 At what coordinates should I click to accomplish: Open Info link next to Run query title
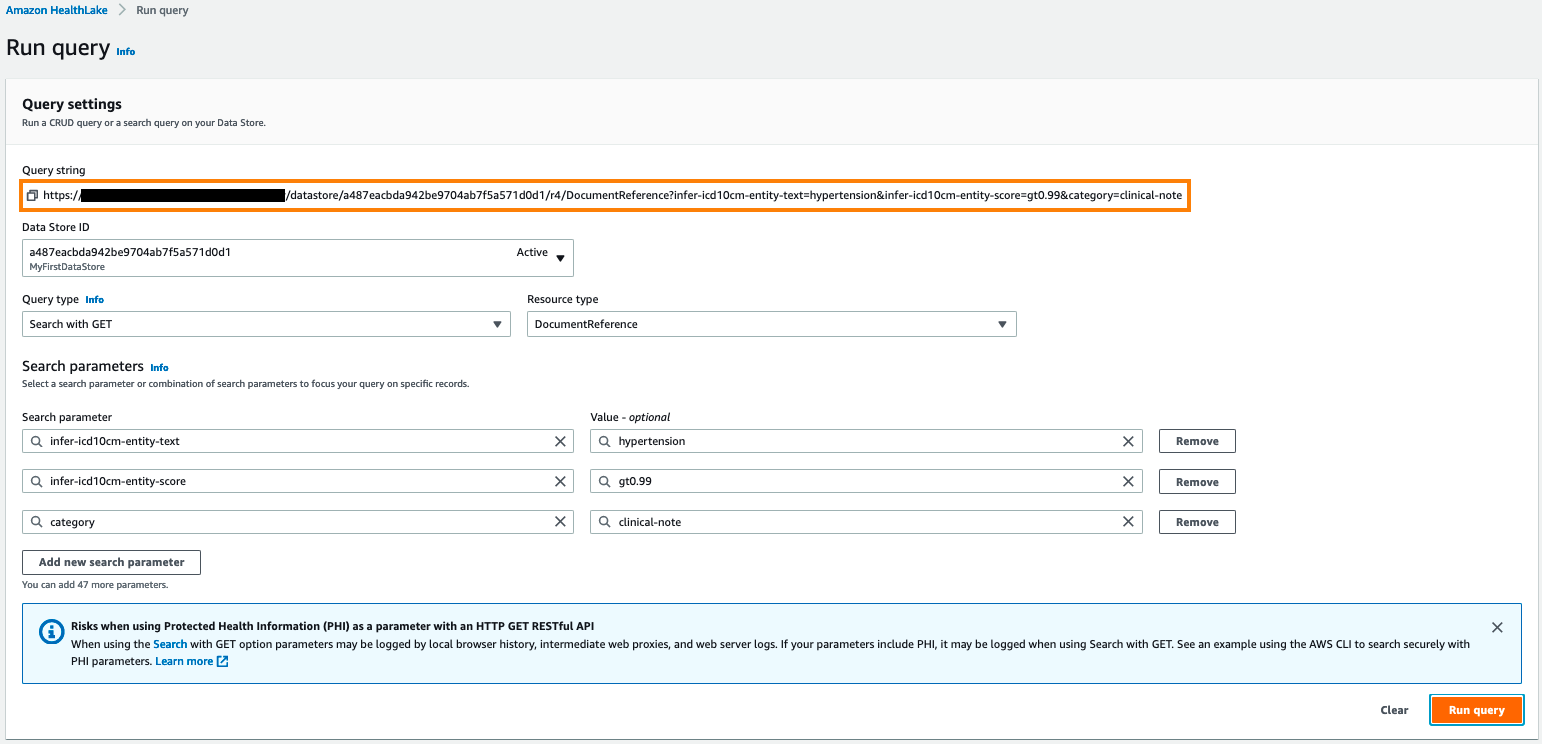pos(126,52)
